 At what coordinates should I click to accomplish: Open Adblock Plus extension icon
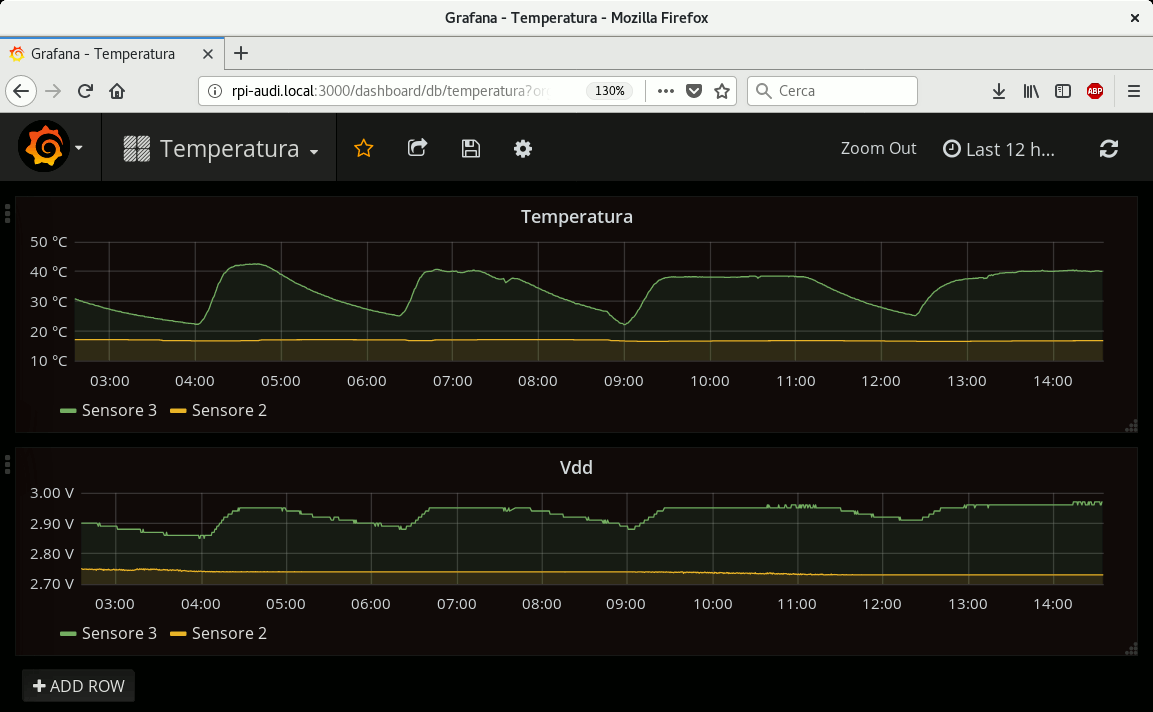pos(1095,91)
